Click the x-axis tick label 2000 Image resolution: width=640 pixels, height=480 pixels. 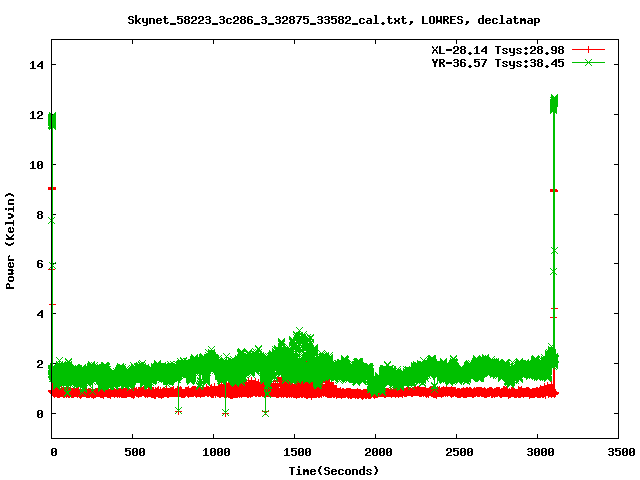(x=378, y=452)
